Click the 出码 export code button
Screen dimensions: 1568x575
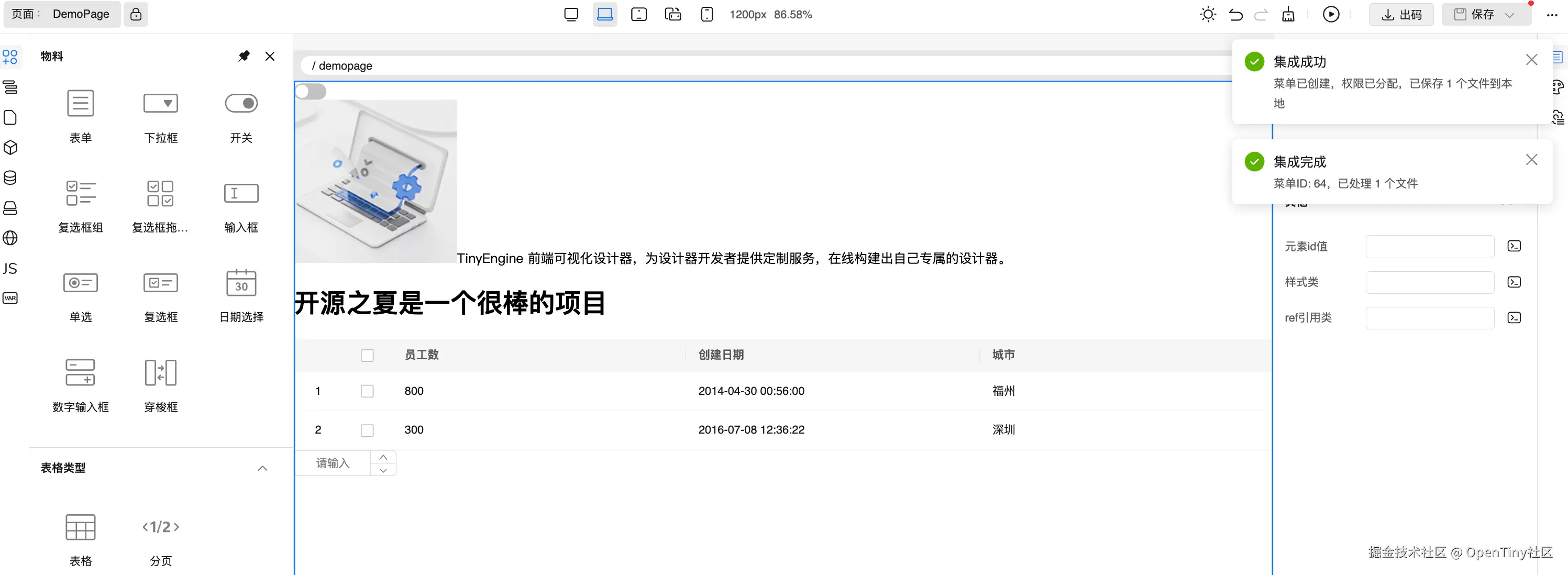tap(1400, 15)
